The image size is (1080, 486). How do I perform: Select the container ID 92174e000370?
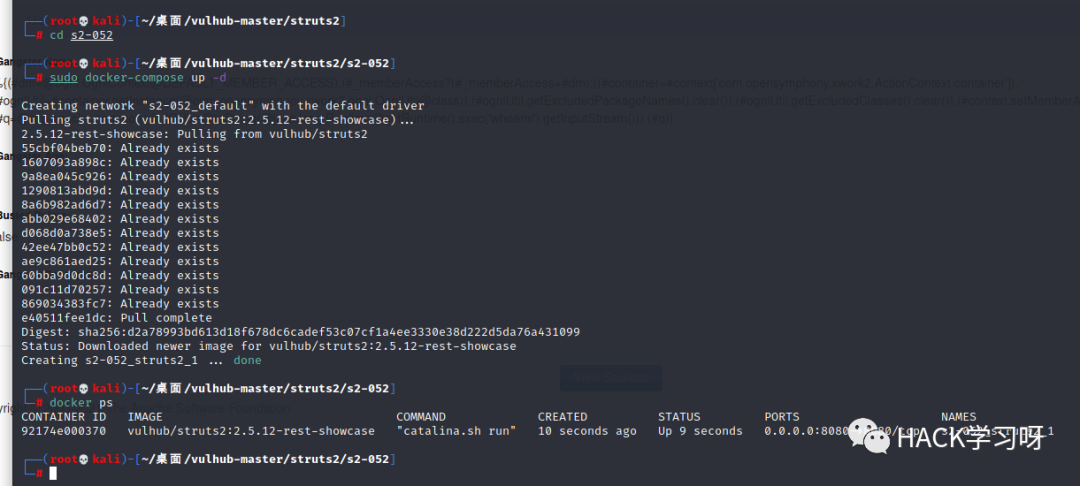click(x=63, y=431)
